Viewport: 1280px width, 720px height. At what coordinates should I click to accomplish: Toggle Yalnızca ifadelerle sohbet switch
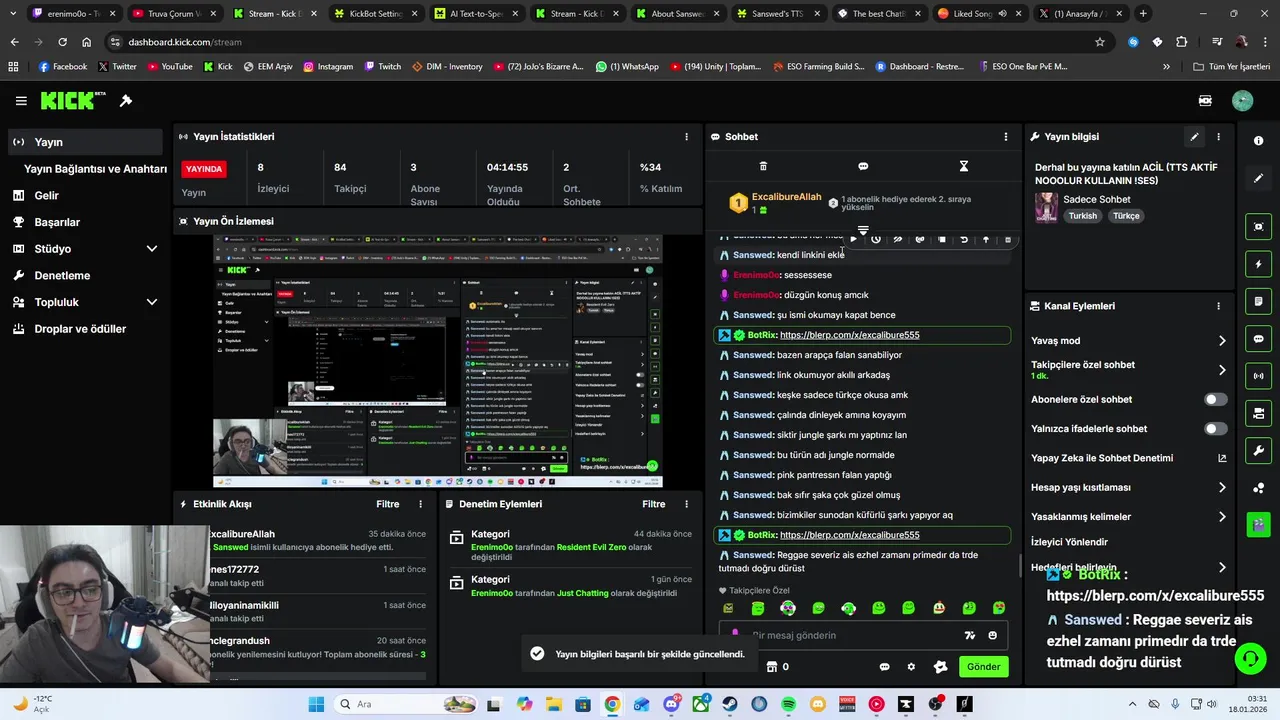coord(1215,429)
